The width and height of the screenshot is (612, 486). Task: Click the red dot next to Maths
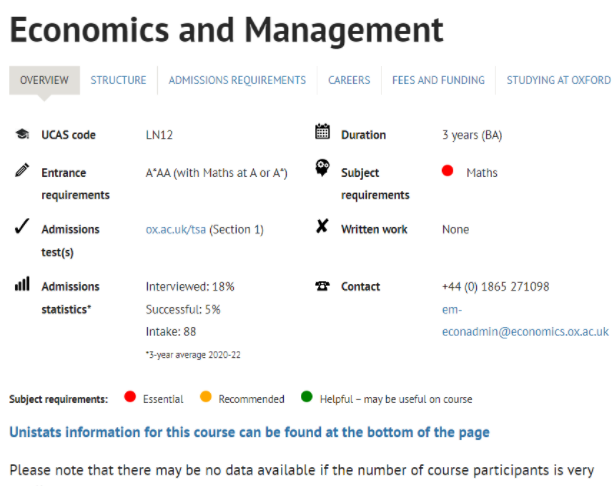click(447, 172)
